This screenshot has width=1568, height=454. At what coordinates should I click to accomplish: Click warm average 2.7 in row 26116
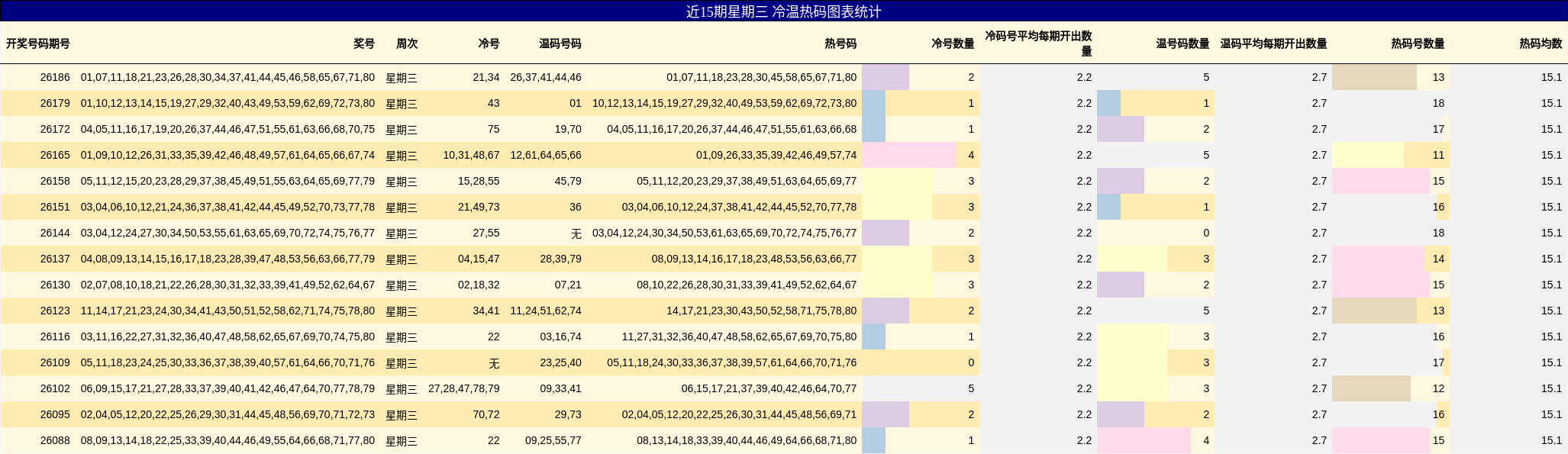click(1319, 336)
